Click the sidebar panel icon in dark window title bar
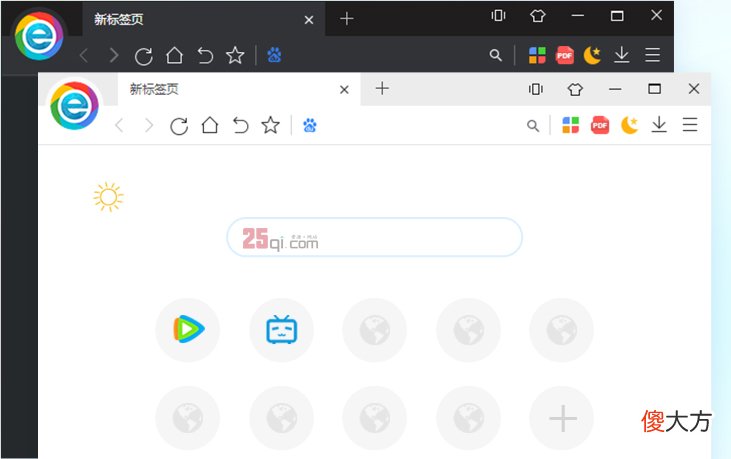Screen dimensions: 731x459 click(498, 16)
